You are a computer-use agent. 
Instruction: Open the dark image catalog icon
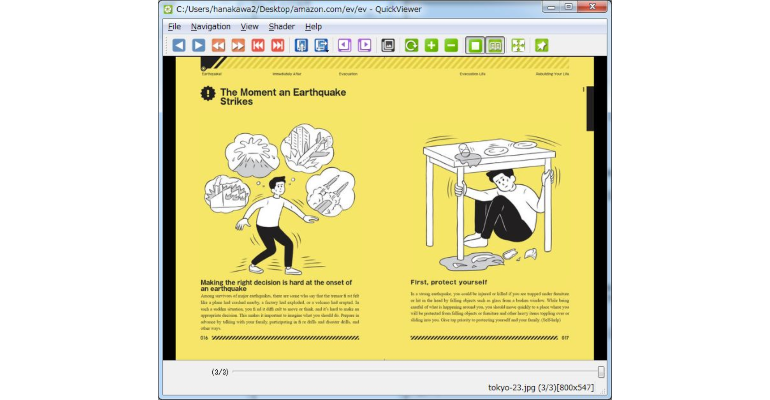click(x=388, y=46)
